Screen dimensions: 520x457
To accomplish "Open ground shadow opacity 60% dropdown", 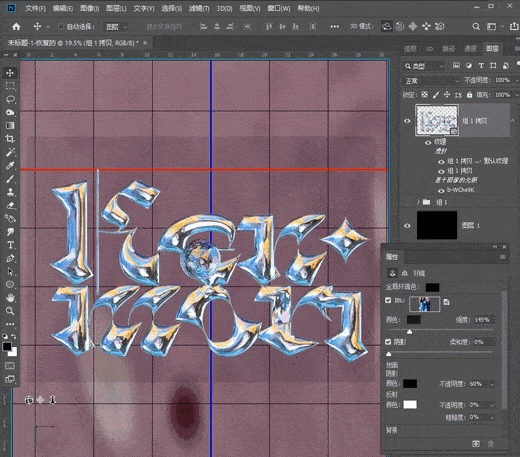I will pyautogui.click(x=492, y=384).
